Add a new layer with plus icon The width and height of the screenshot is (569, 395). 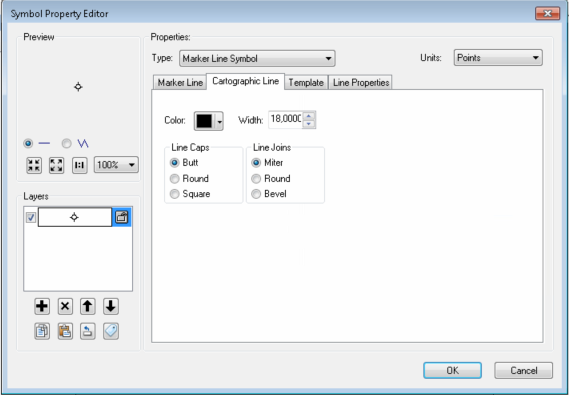coord(42,306)
